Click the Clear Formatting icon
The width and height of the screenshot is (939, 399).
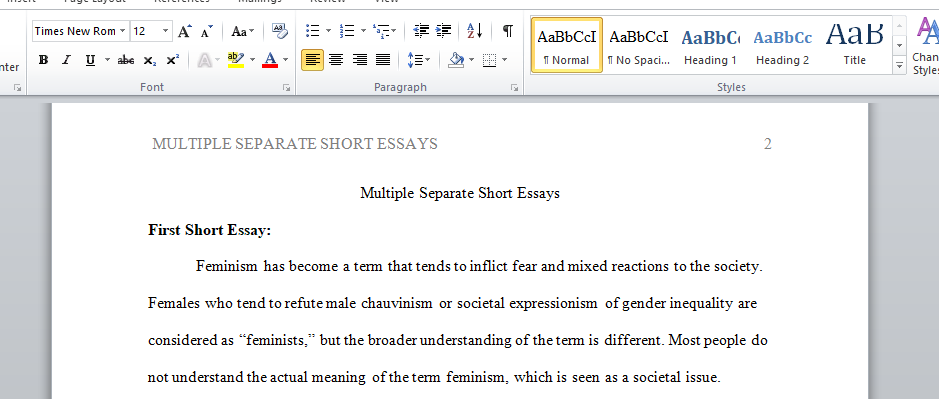[279, 31]
